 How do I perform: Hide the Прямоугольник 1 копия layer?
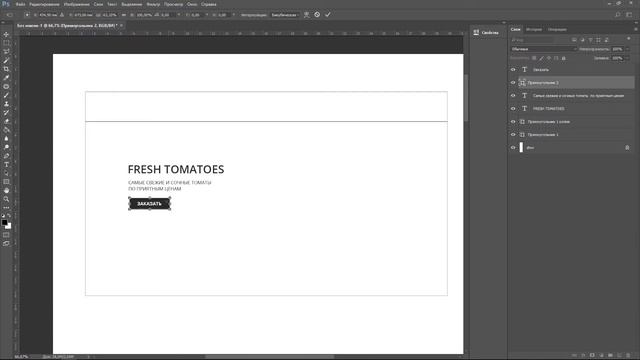tap(513, 122)
